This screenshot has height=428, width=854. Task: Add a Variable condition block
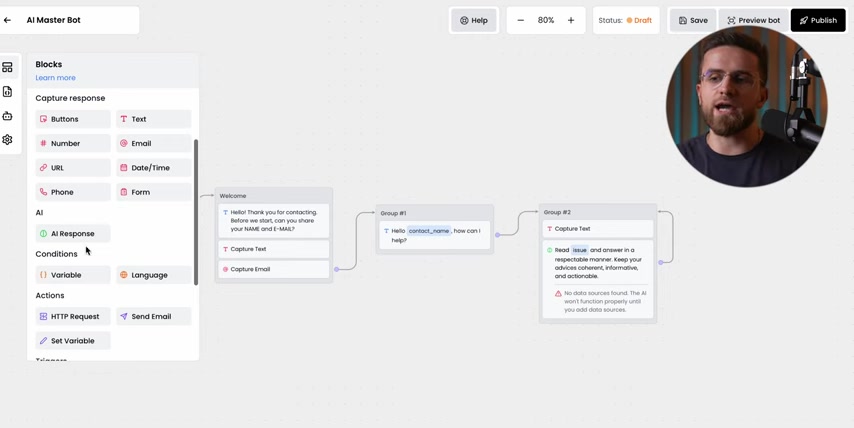tap(73, 275)
